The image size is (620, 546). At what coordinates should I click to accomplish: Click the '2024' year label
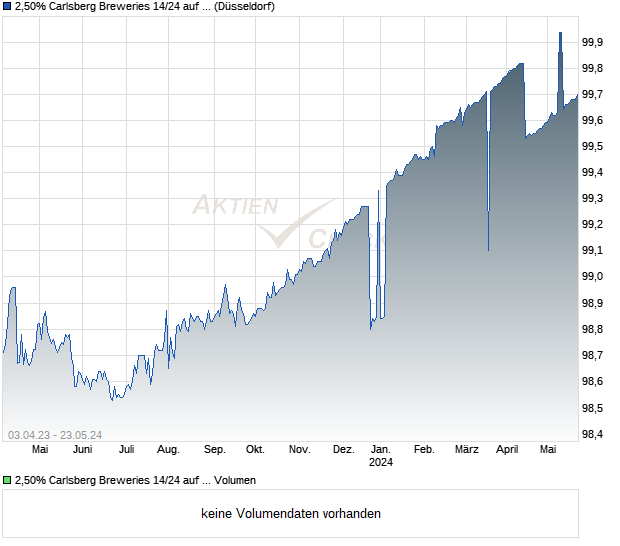pyautogui.click(x=381, y=462)
